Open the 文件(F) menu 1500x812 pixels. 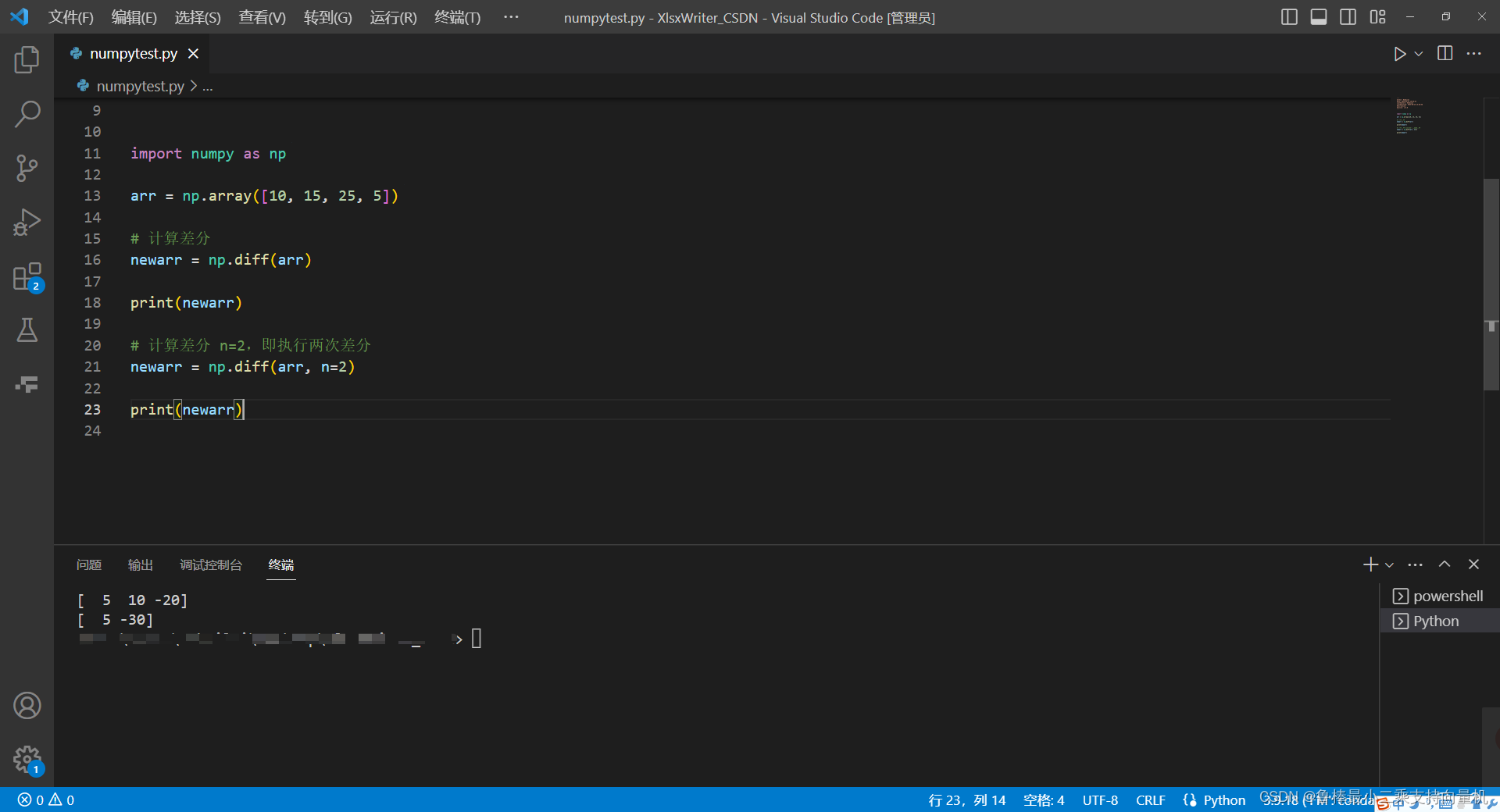pos(71,17)
